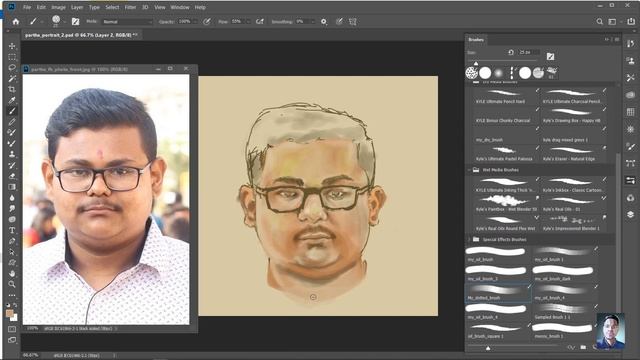Open the Filter menu
Viewport: 640px width, 360px height.
pyautogui.click(x=130, y=7)
